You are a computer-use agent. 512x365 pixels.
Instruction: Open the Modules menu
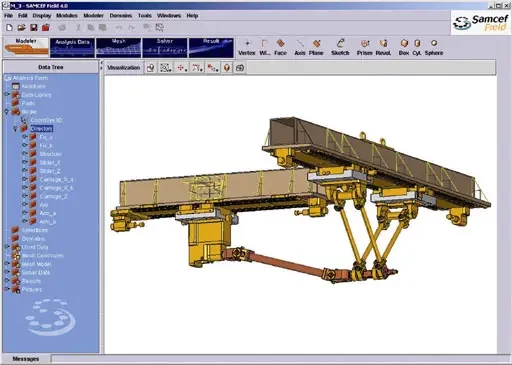tap(67, 16)
